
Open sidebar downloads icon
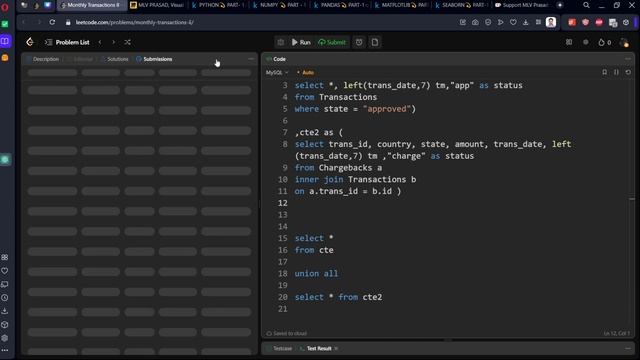pyautogui.click(x=5, y=311)
